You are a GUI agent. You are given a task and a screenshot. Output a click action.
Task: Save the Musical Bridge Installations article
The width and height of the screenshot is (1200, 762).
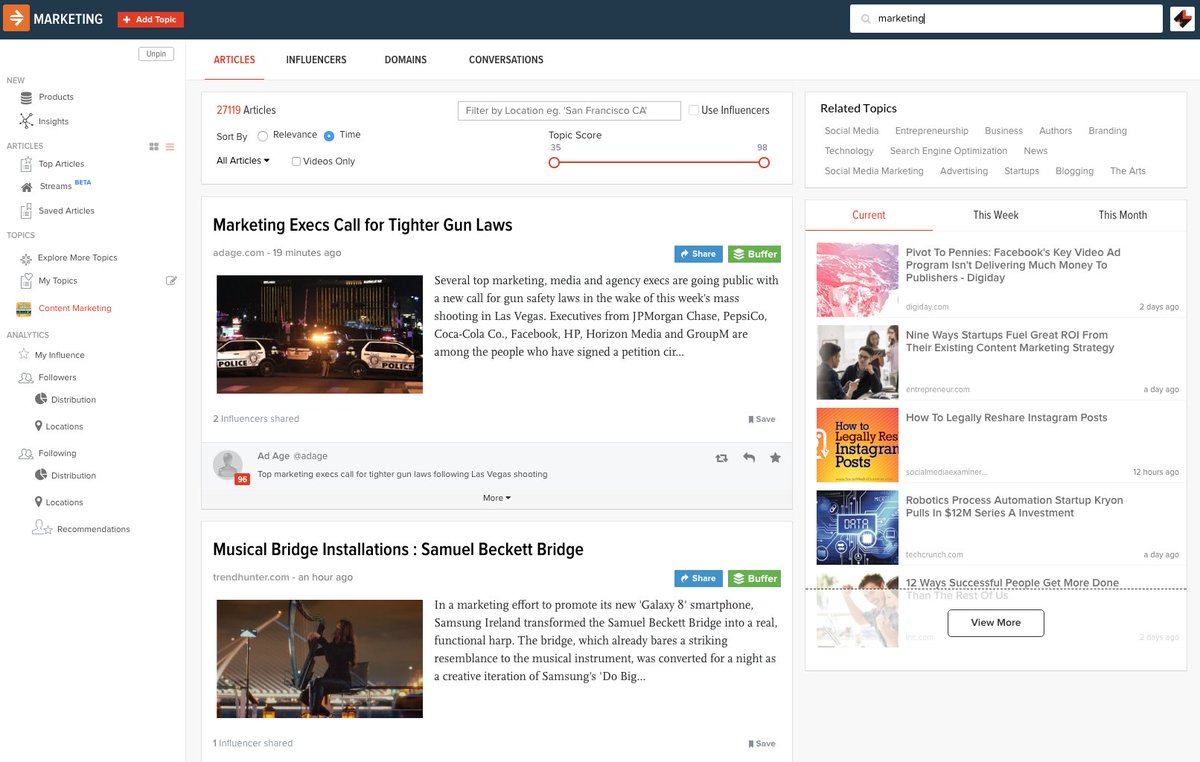pos(762,743)
